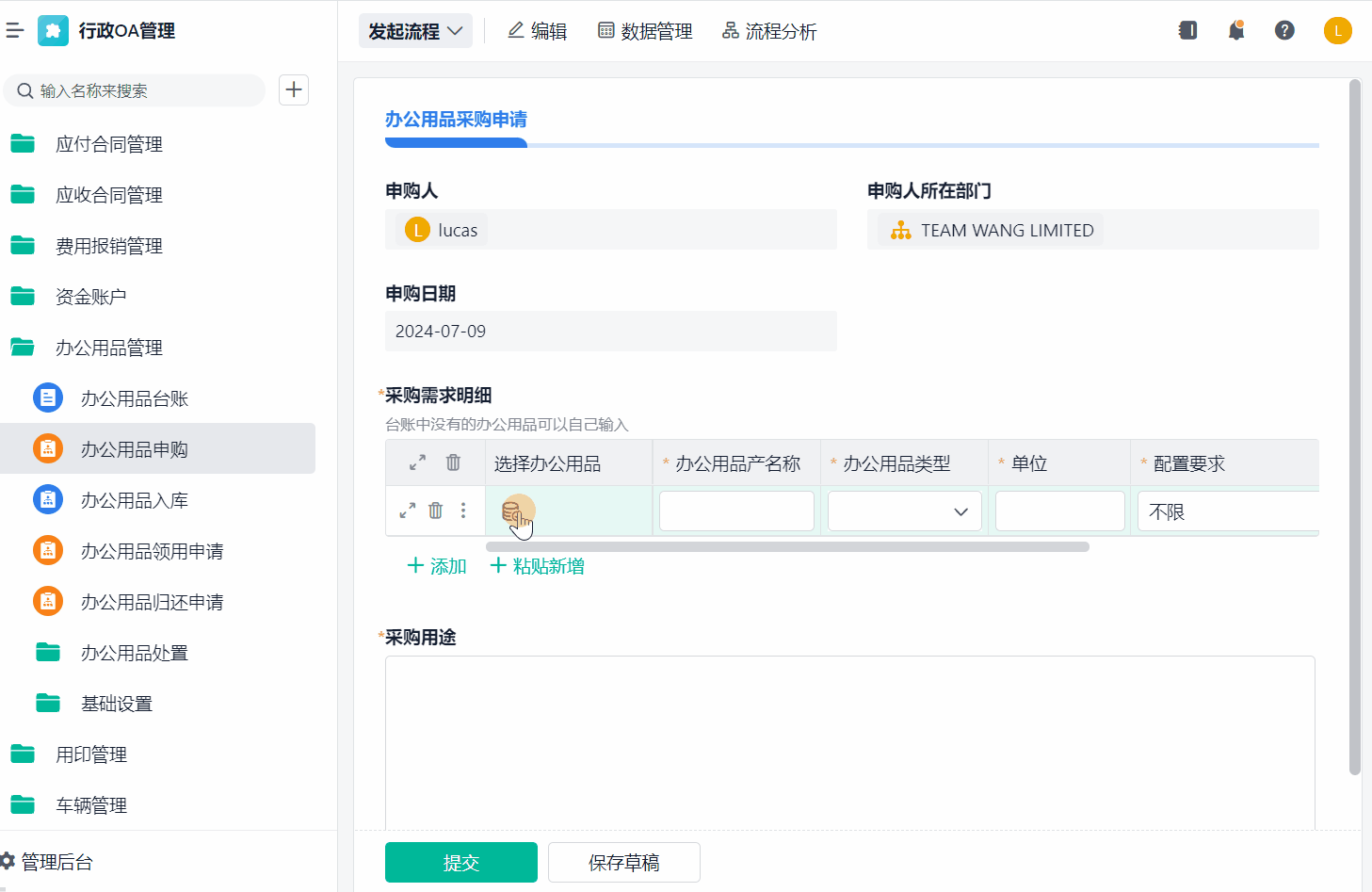
Task: Click the table's horizontal scrollbar
Action: click(787, 546)
